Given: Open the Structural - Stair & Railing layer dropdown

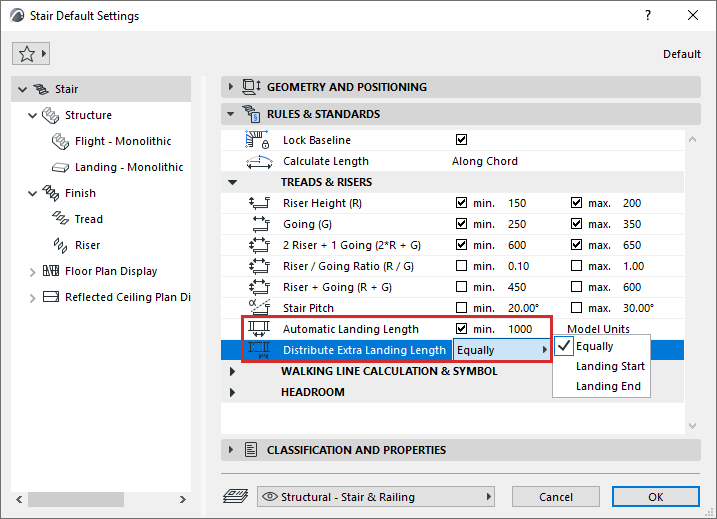Looking at the screenshot, I should tap(375, 496).
